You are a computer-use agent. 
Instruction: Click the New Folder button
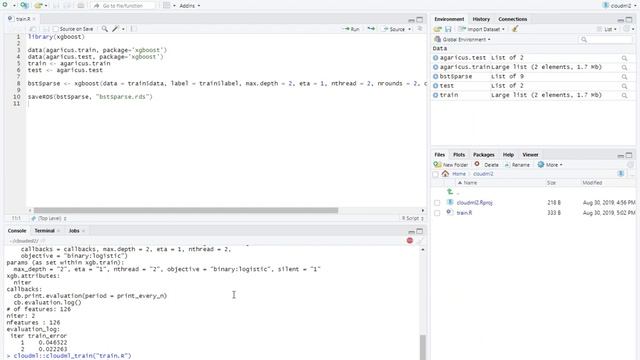tap(451, 164)
